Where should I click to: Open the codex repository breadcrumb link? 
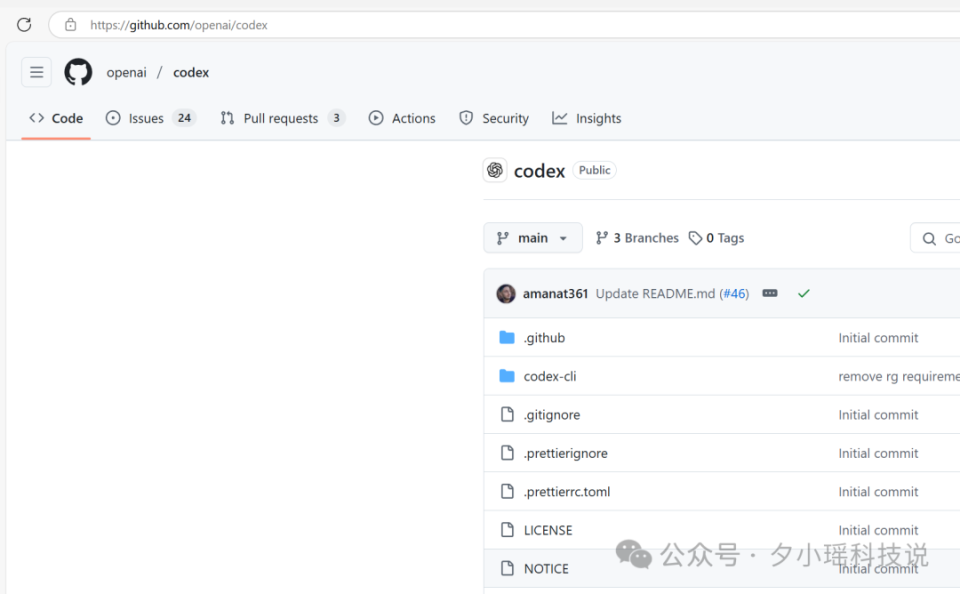pos(191,72)
